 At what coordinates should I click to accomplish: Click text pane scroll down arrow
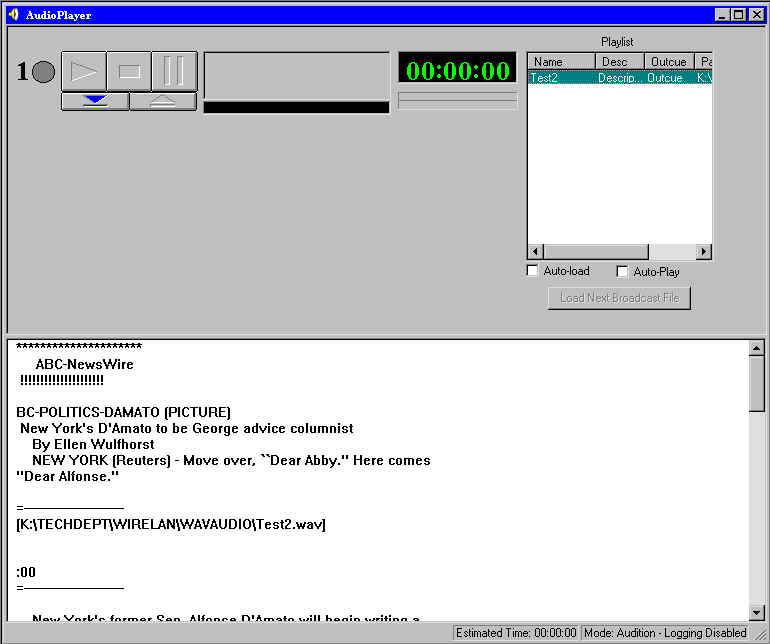756,612
